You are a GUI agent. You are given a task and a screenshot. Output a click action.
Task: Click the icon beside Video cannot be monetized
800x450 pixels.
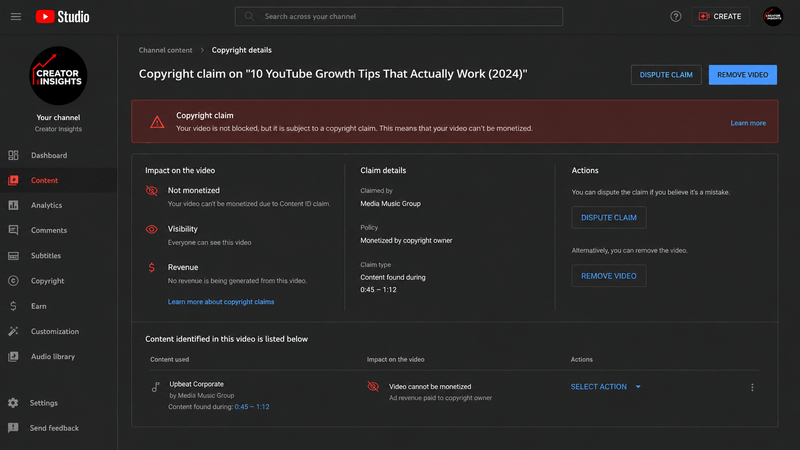pos(373,386)
